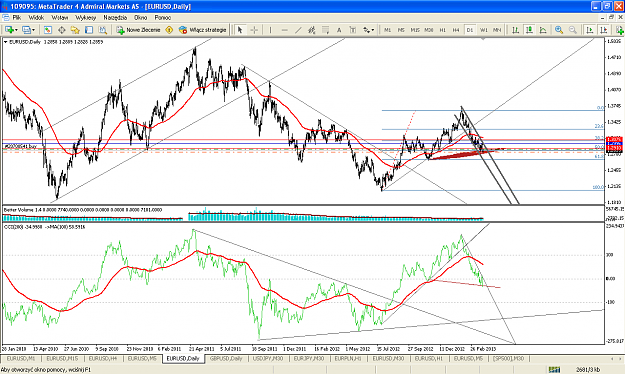625x374 pixels.
Task: Open the MetaEditor yellow diamond icon
Action: click(169, 30)
